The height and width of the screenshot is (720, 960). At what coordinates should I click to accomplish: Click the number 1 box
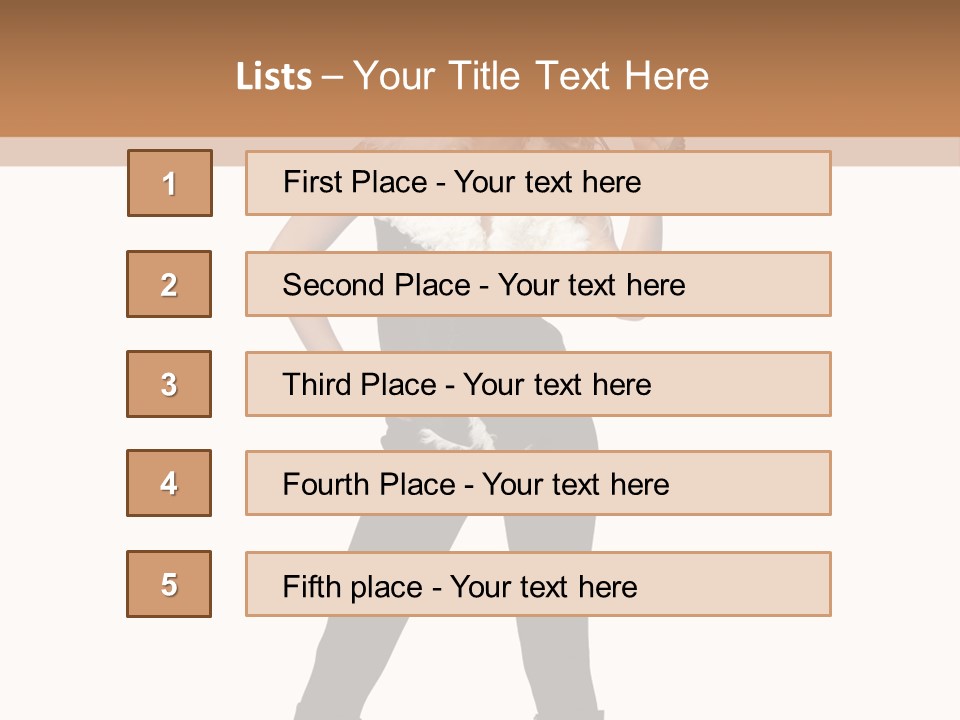coord(170,183)
